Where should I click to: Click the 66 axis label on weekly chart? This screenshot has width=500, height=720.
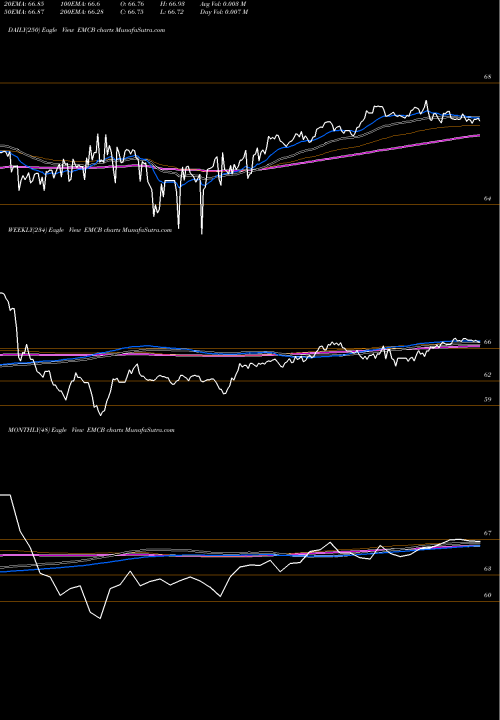(x=487, y=342)
